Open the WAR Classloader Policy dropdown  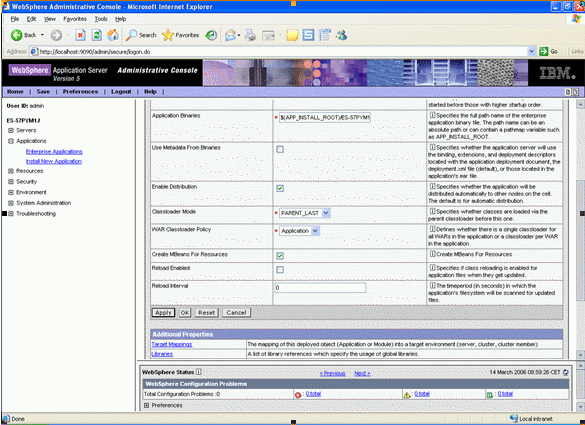coord(315,231)
